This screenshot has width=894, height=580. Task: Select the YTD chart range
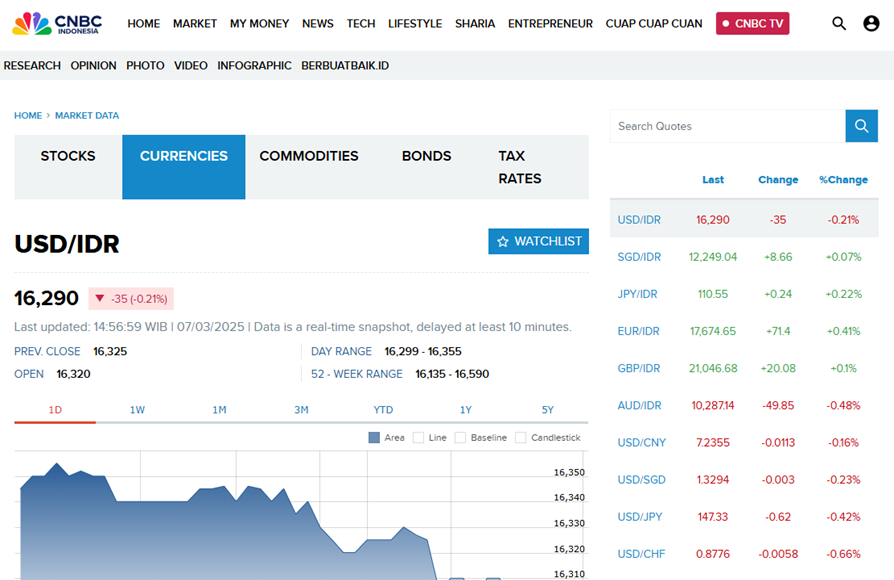click(x=383, y=410)
